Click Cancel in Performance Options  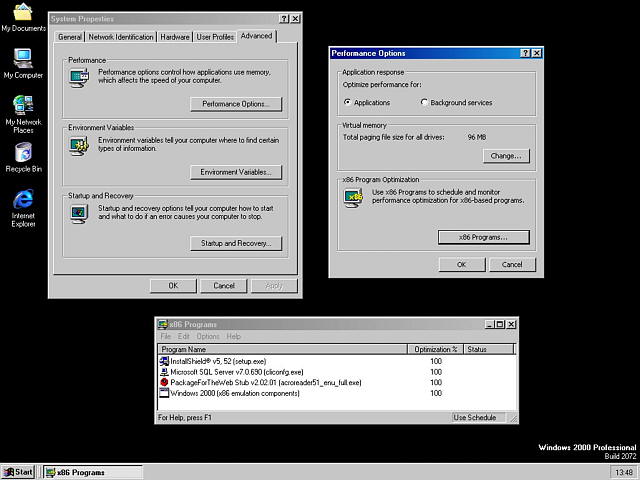[512, 264]
